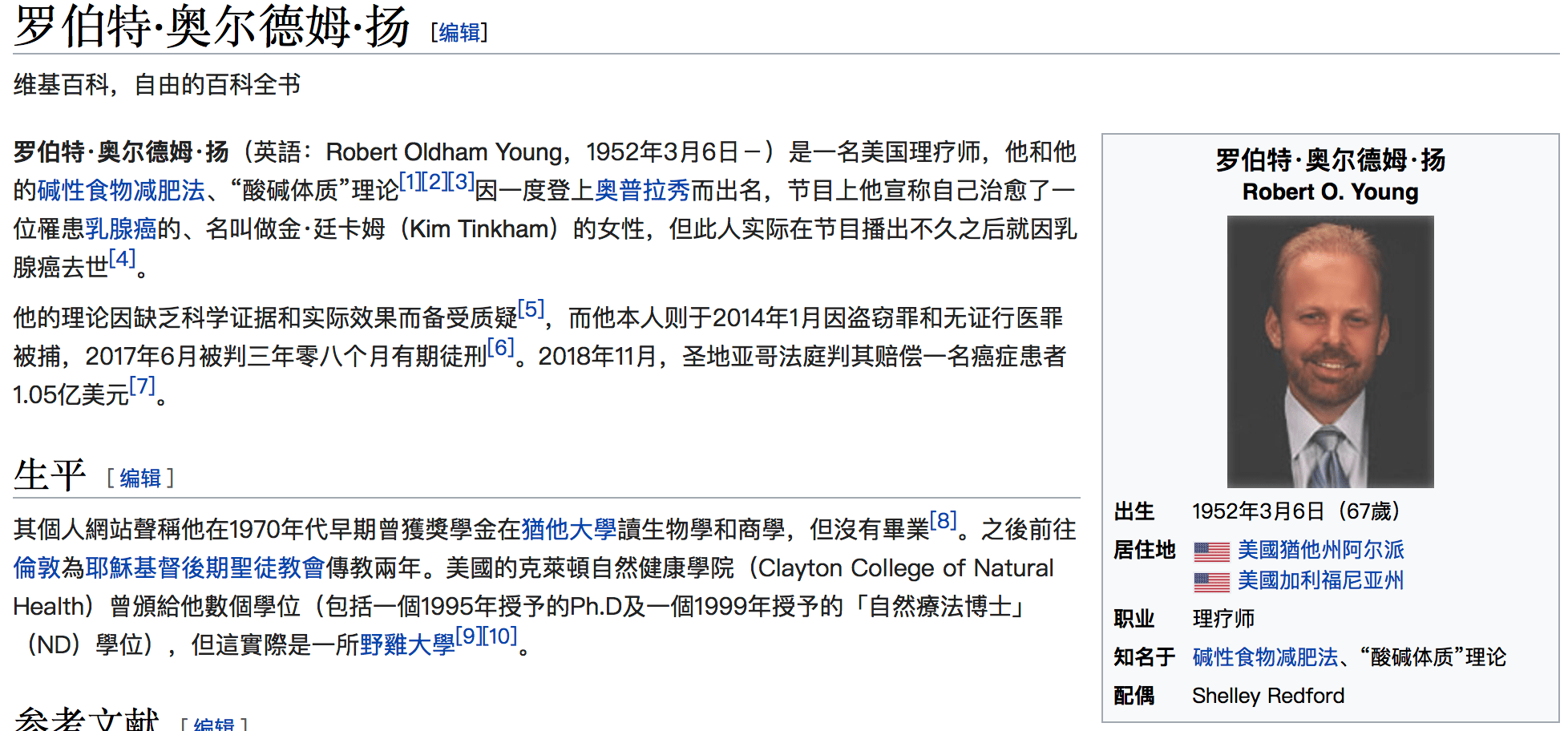Open the 耶穌基督後期聖徒教會 link
The height and width of the screenshot is (731, 1568).
[204, 568]
